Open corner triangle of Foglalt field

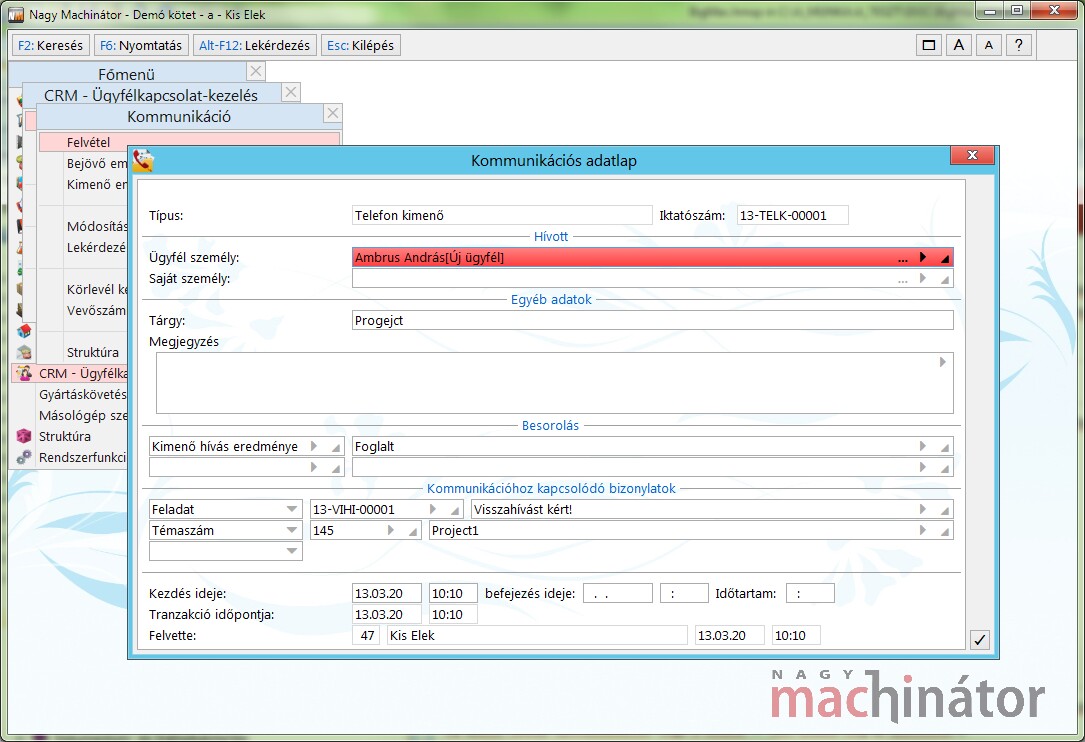(x=945, y=447)
